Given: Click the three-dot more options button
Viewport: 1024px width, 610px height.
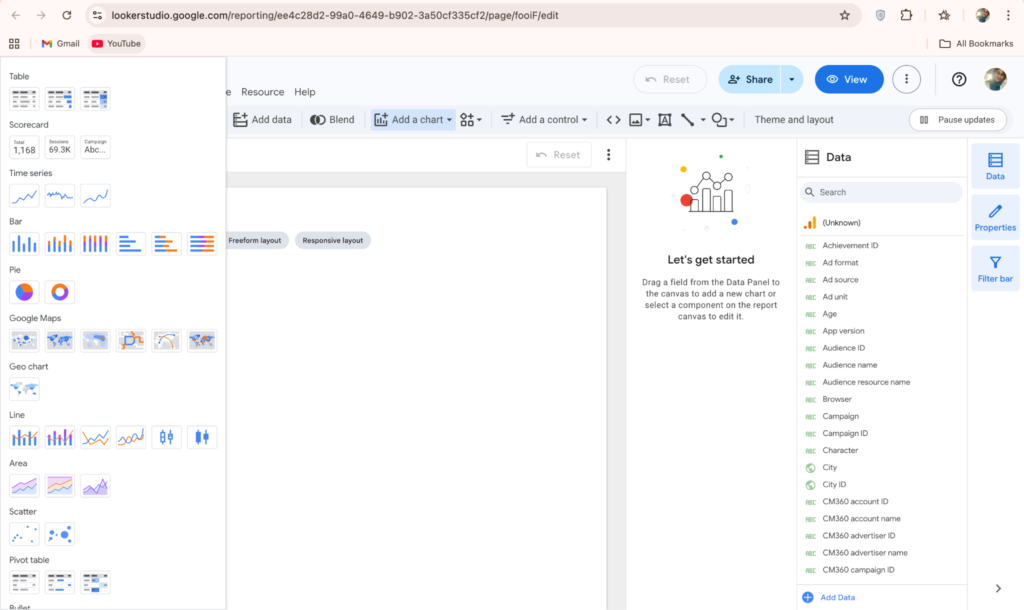Looking at the screenshot, I should click(906, 79).
